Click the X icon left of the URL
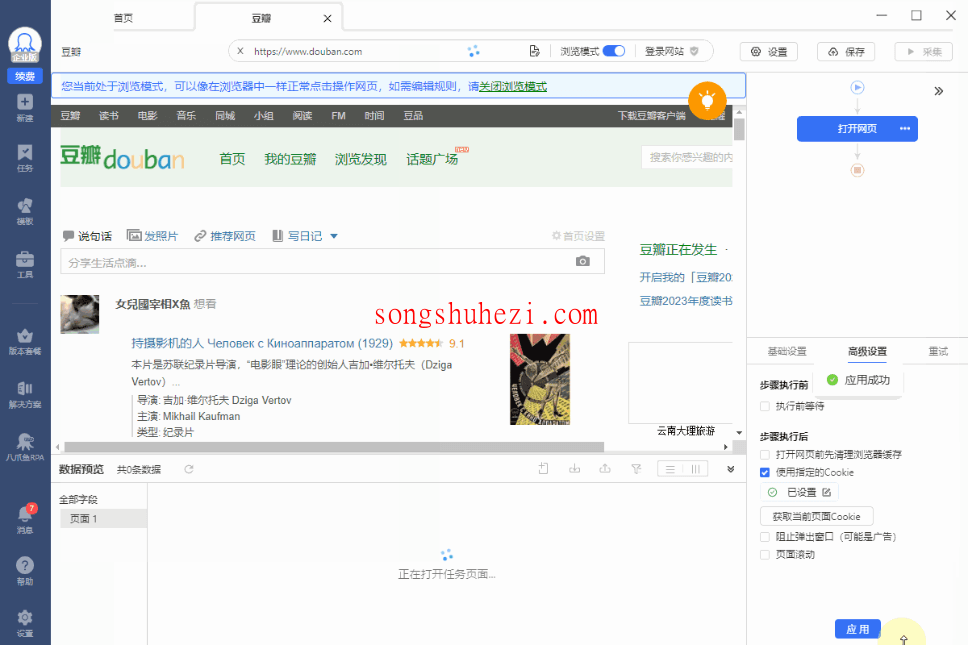970x645 pixels. [241, 51]
